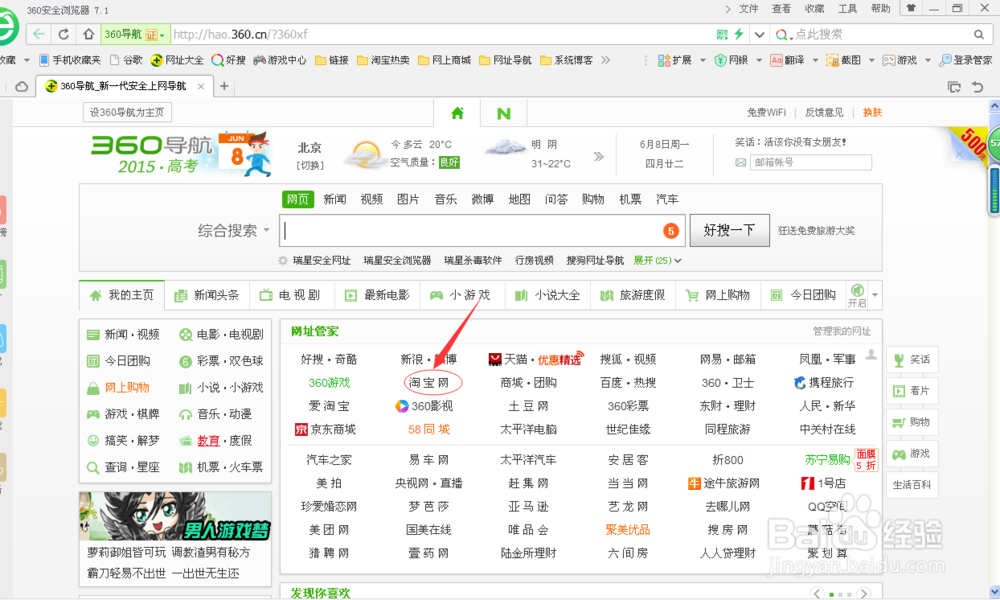Click the blue memory accelerator gauge
This screenshot has height=600, width=1000.
point(994,191)
